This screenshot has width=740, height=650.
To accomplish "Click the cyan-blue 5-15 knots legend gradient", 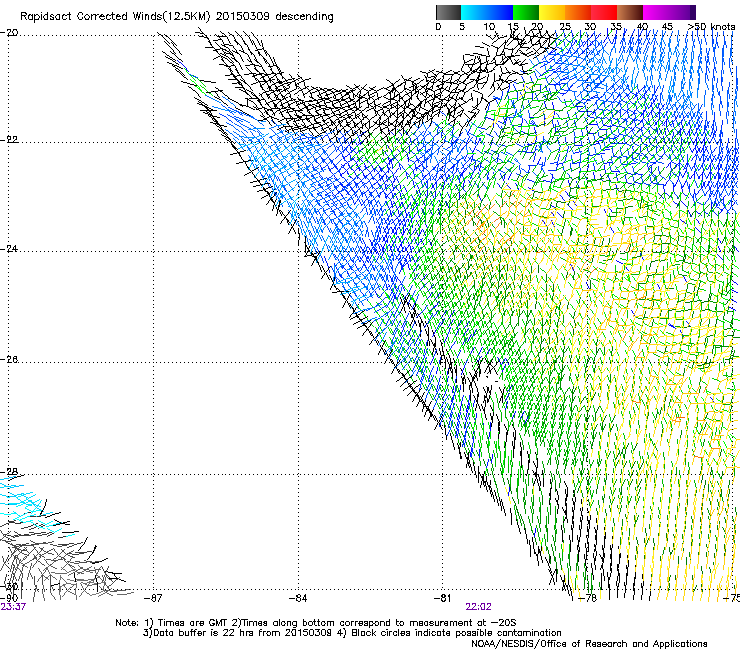I will (x=487, y=12).
